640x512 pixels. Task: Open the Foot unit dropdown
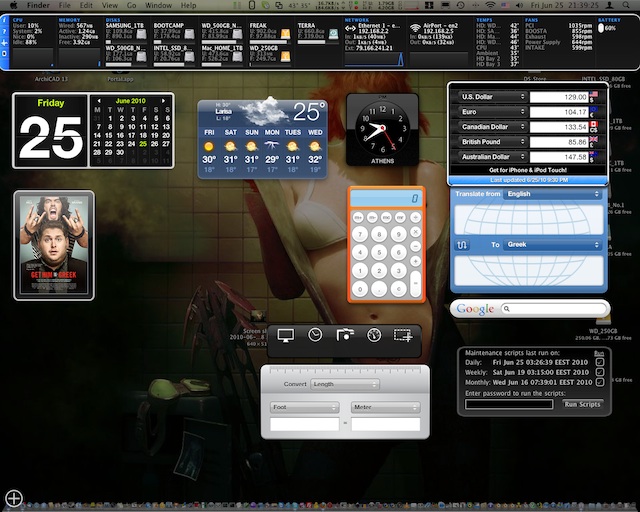point(304,407)
